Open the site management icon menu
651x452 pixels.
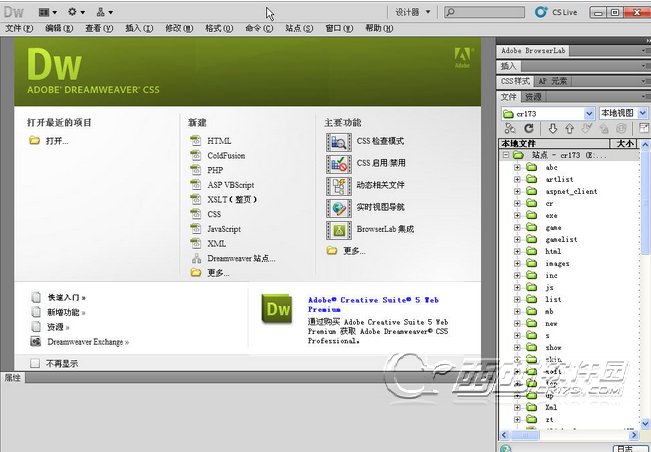104,12
